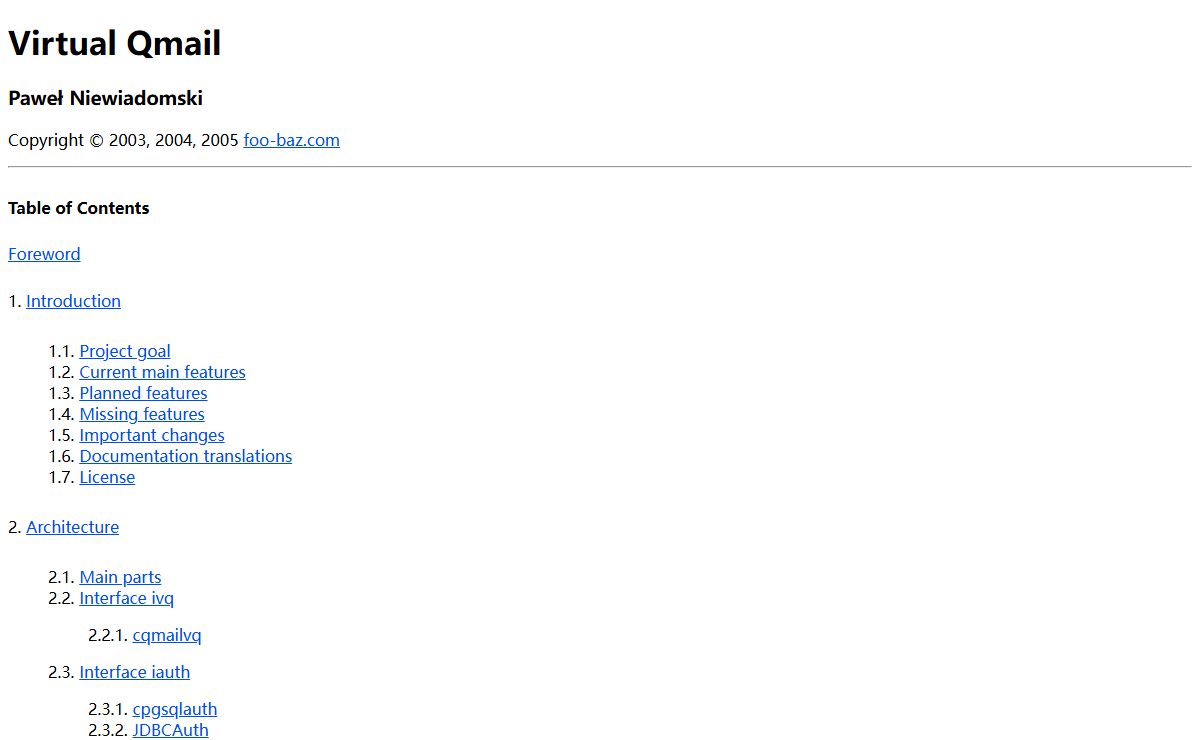1200x740 pixels.
Task: Go to the Introduction chapter
Action: [x=73, y=301]
